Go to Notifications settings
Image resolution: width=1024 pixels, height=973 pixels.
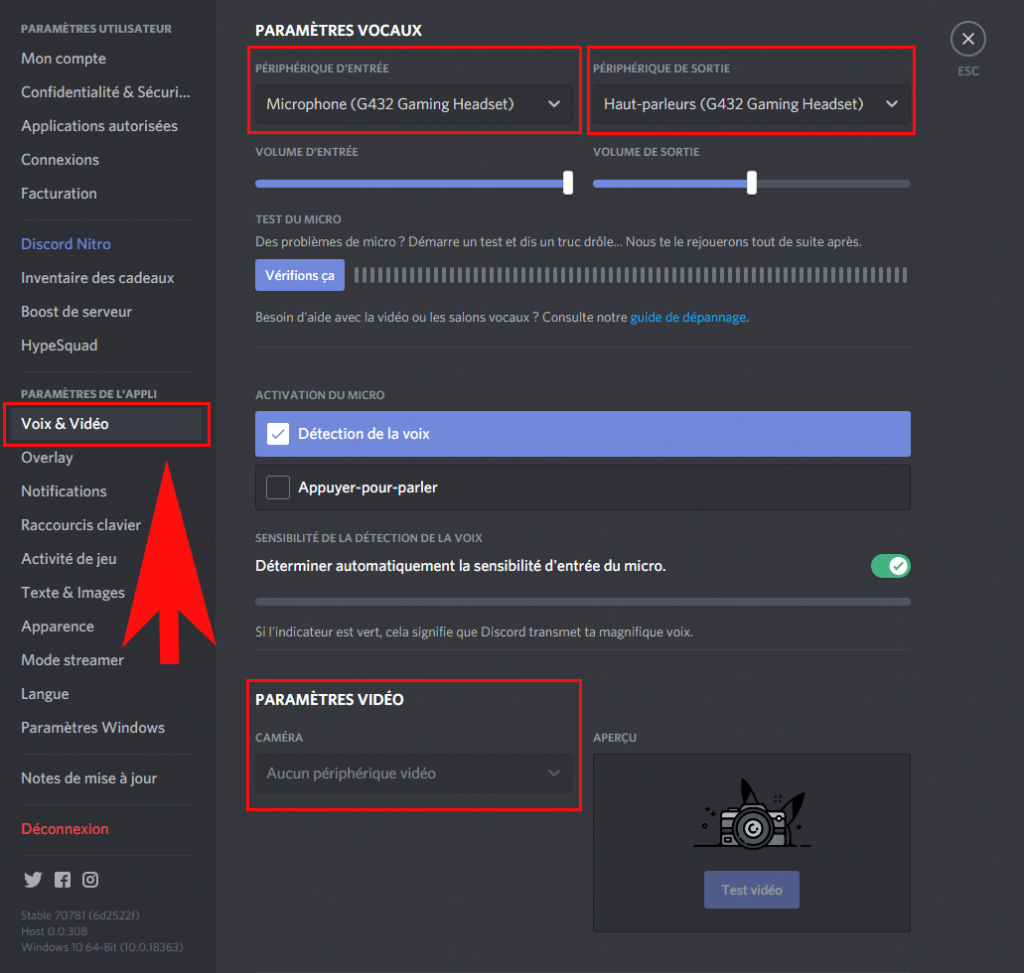(64, 491)
